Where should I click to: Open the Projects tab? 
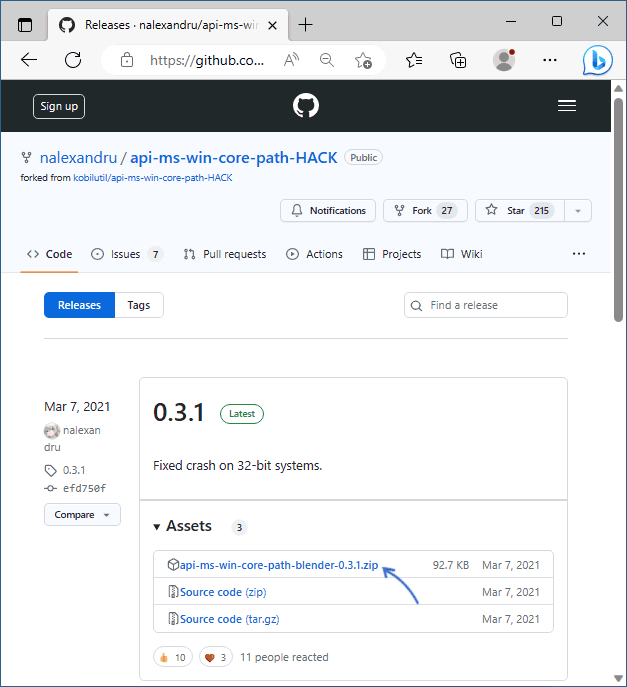pos(392,254)
